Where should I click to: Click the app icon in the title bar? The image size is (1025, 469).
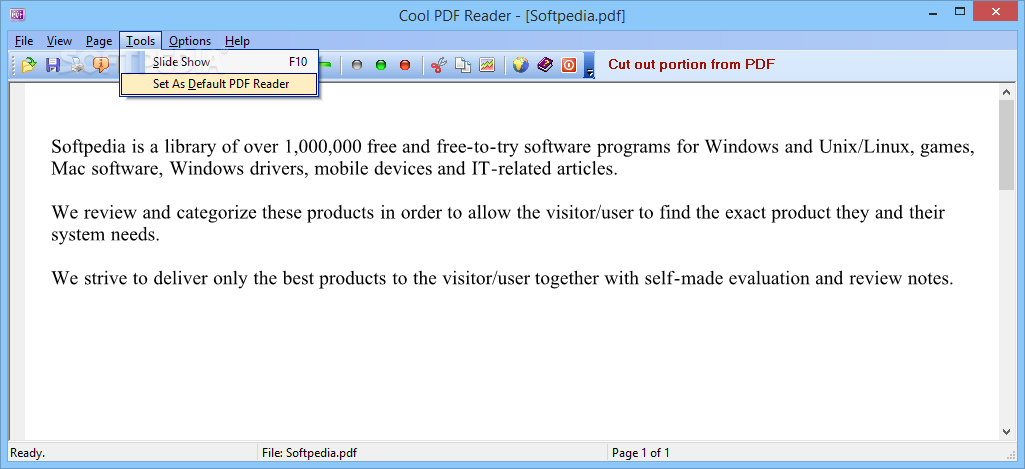coord(18,13)
